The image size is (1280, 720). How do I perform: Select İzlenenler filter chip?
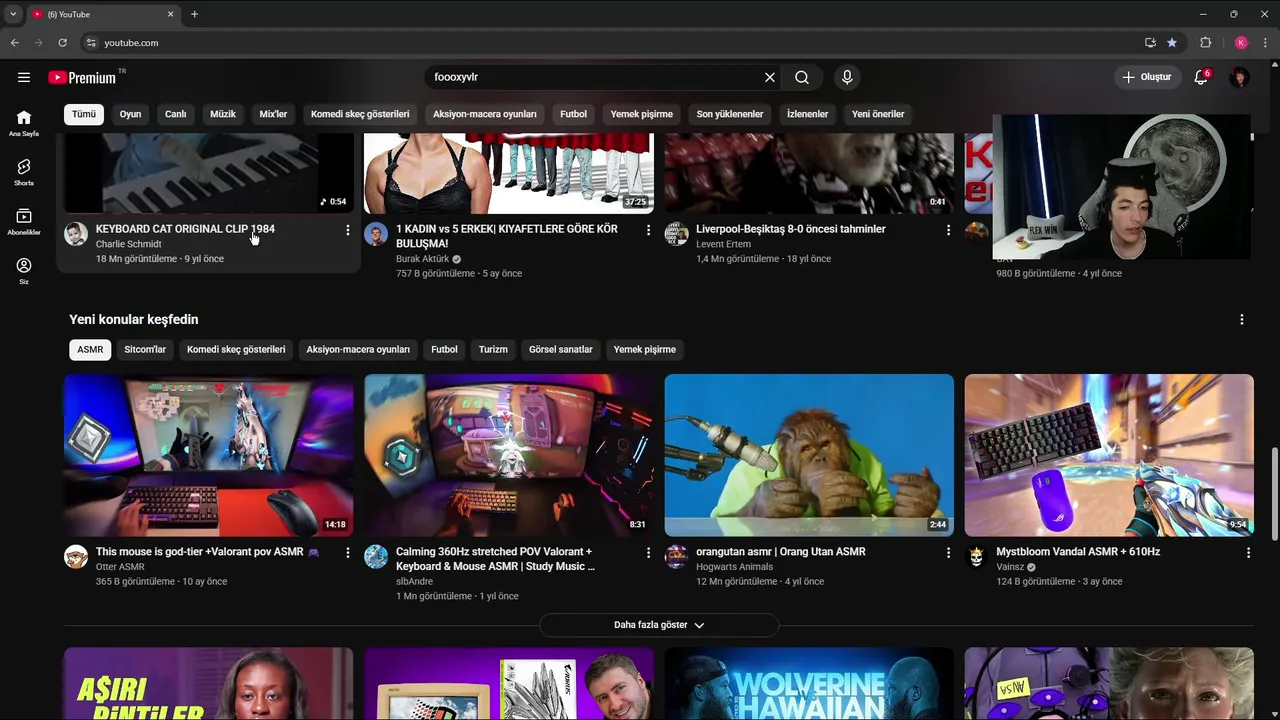tap(808, 114)
